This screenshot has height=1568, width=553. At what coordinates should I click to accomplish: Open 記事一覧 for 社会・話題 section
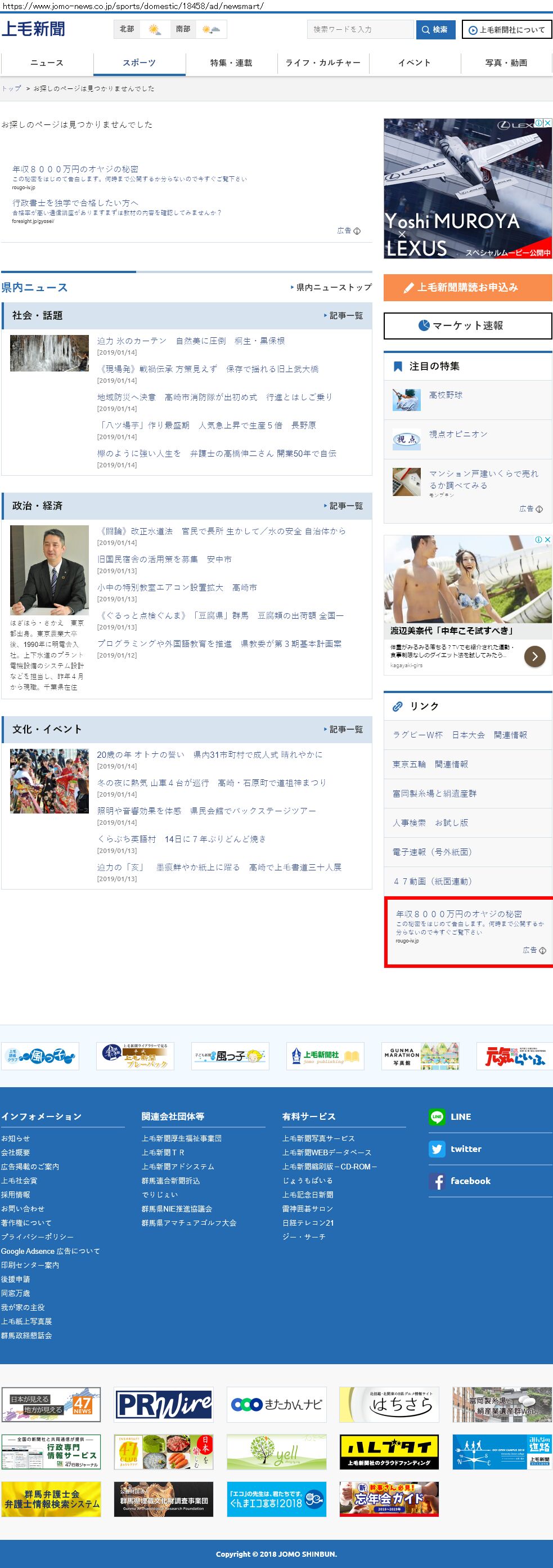pyautogui.click(x=345, y=315)
